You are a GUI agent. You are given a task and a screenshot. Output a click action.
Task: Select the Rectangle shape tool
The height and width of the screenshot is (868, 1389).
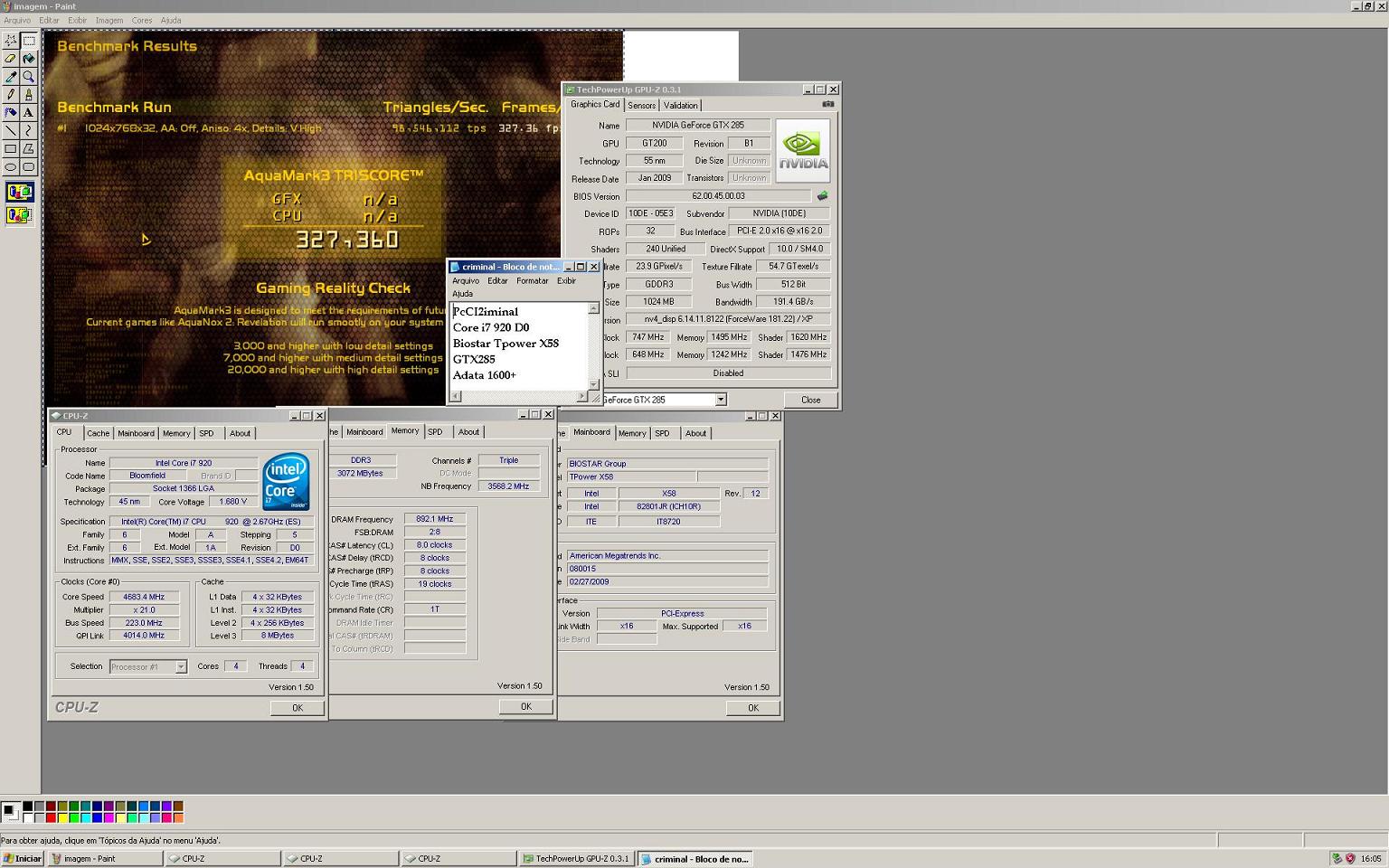[11, 149]
